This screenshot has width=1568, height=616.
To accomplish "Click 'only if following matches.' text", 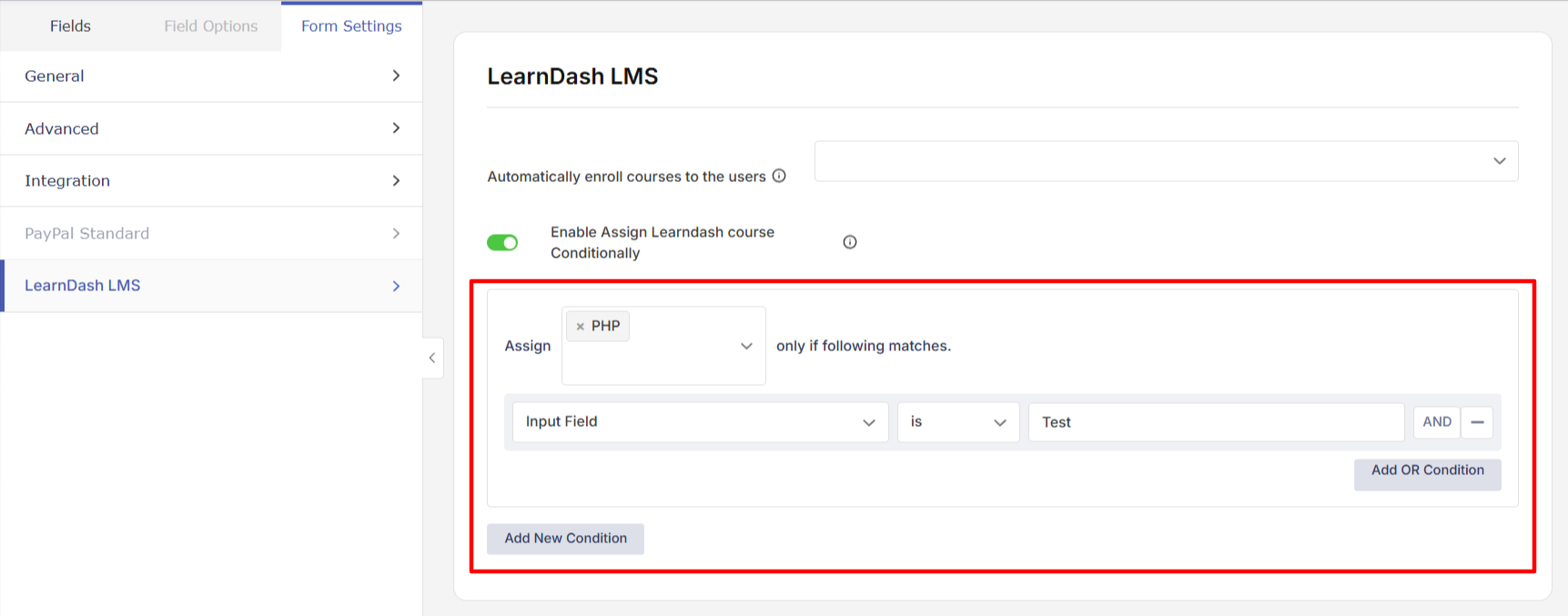I will point(864,346).
